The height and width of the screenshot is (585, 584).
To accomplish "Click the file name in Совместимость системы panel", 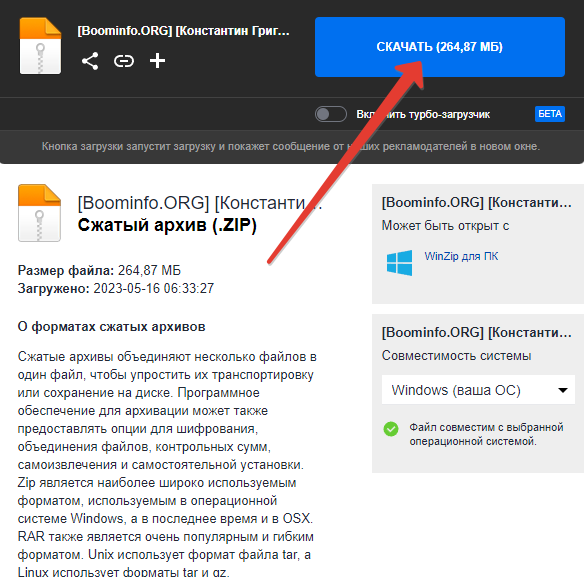I will tap(477, 332).
